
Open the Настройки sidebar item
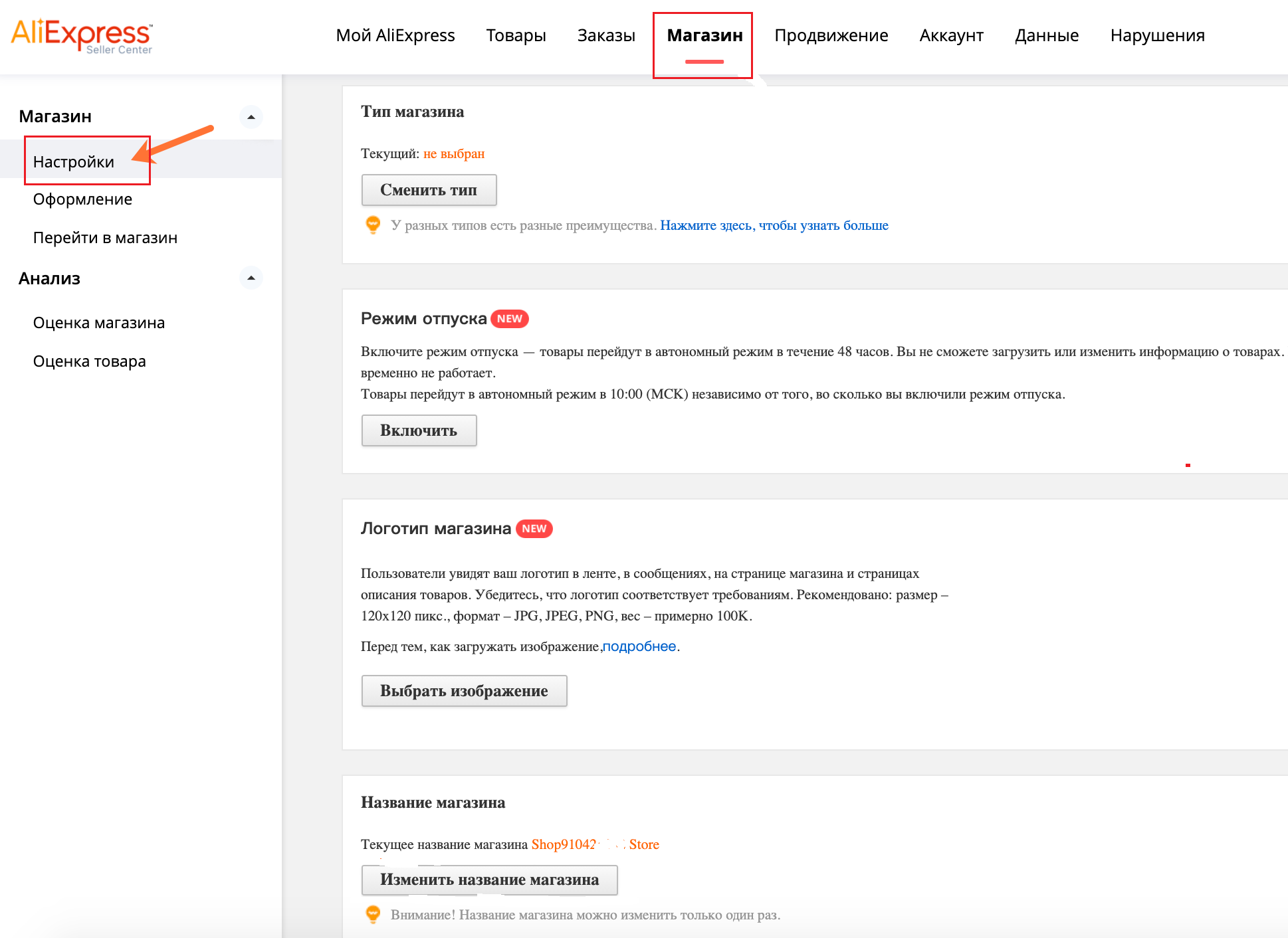coord(74,161)
